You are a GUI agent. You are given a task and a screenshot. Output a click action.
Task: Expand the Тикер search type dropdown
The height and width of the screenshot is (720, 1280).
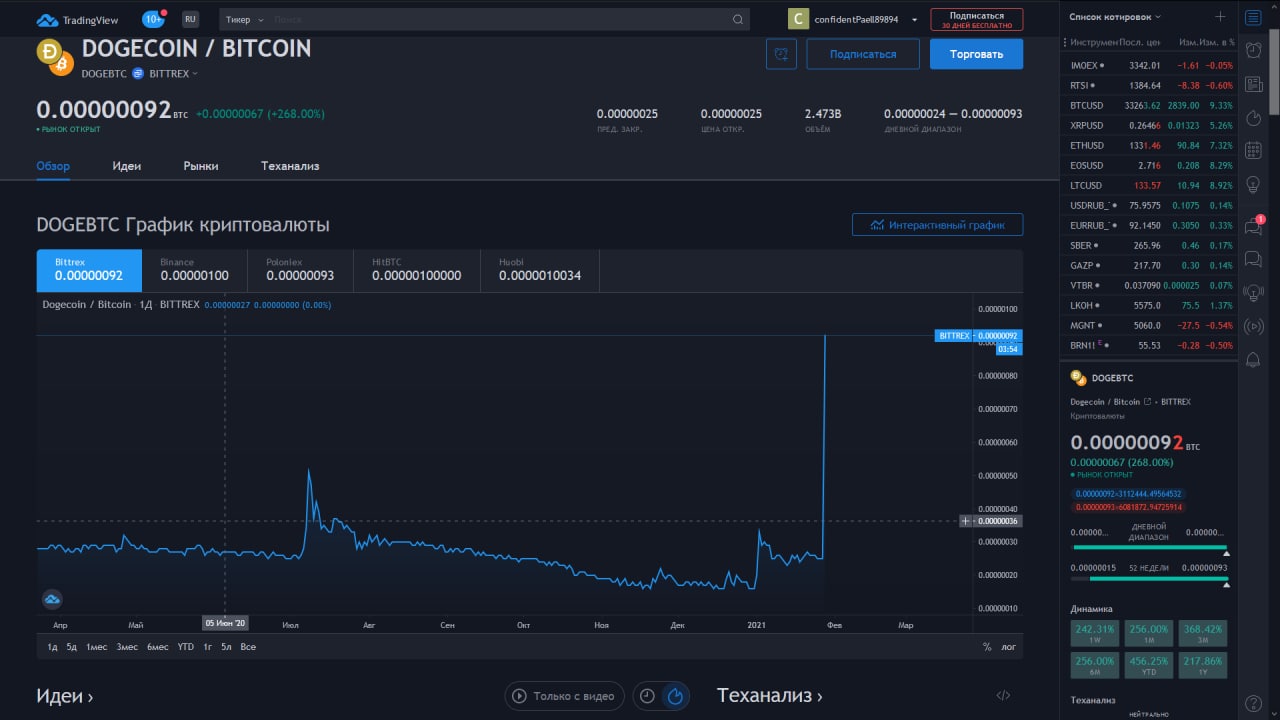245,19
